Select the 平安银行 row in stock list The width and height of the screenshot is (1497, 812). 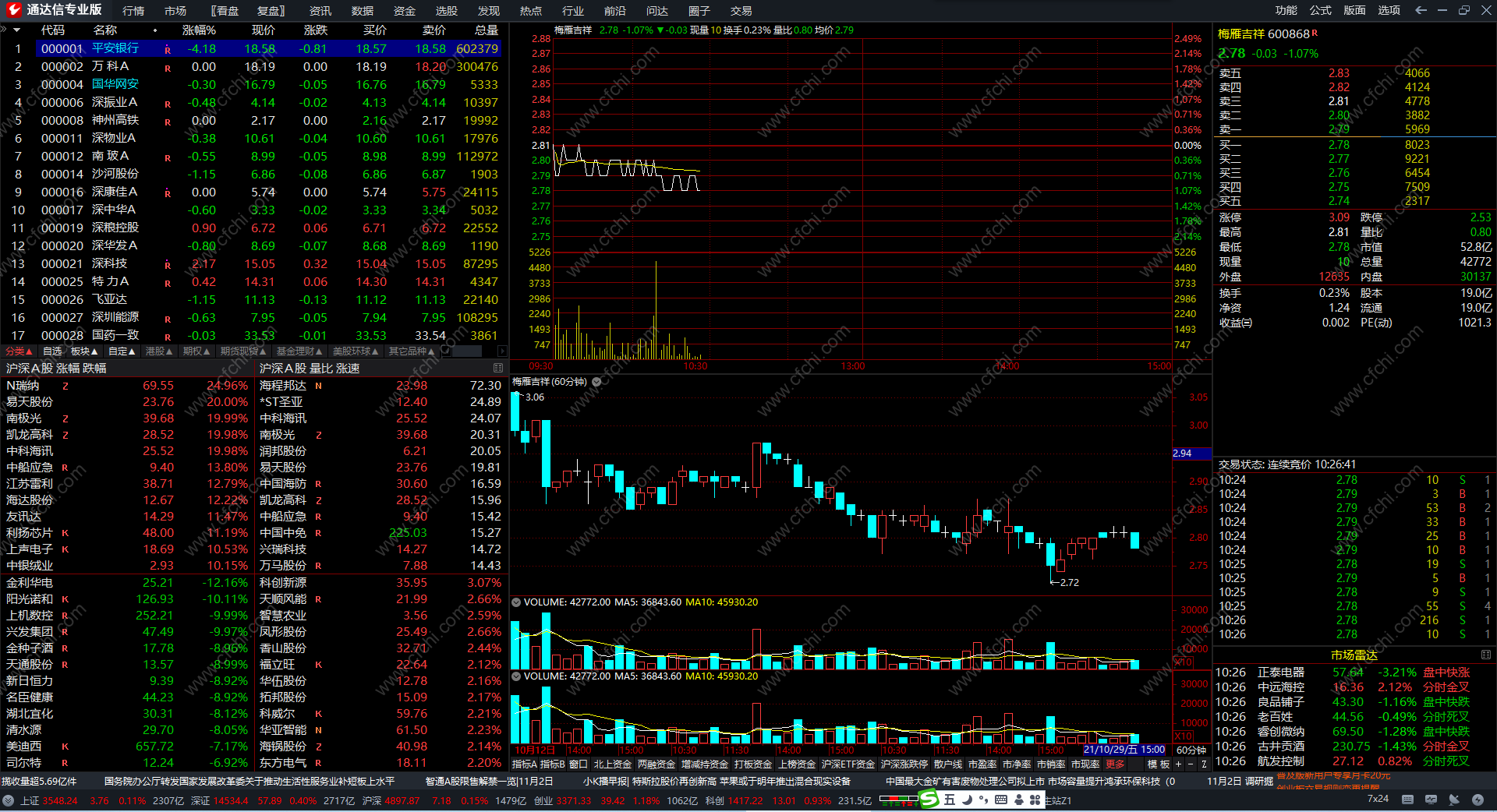pyautogui.click(x=254, y=48)
